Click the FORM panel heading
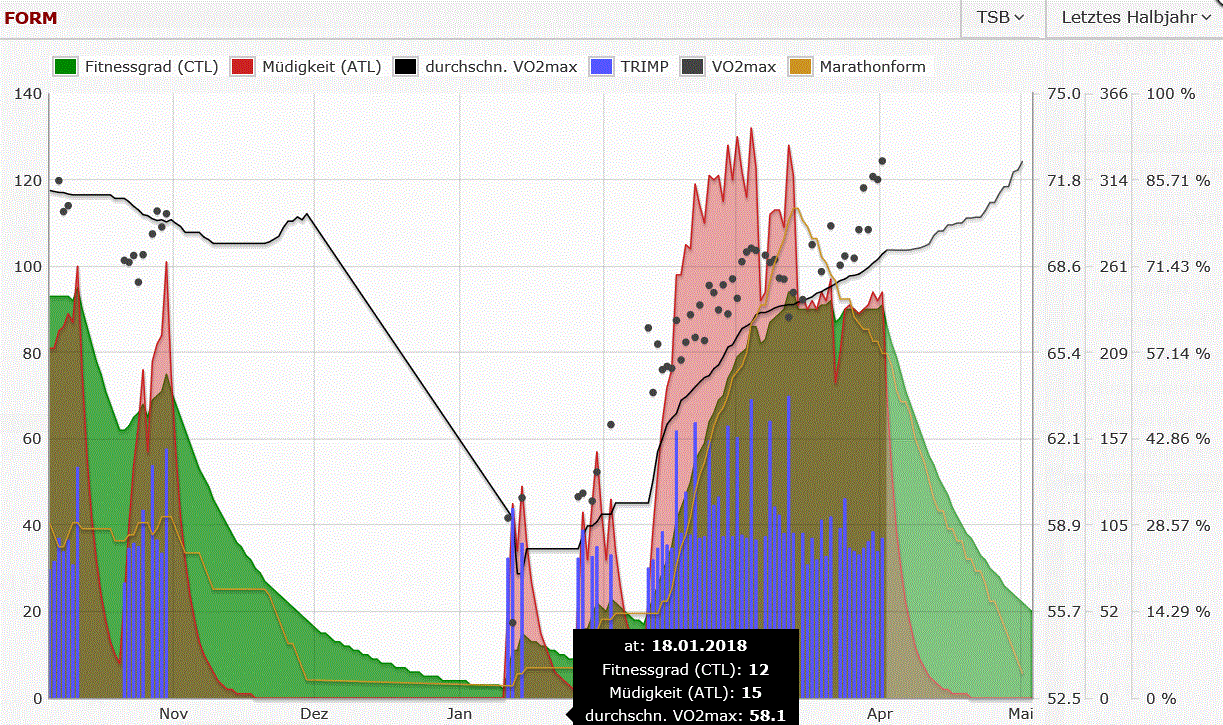The height and width of the screenshot is (725, 1223). coord(31,18)
